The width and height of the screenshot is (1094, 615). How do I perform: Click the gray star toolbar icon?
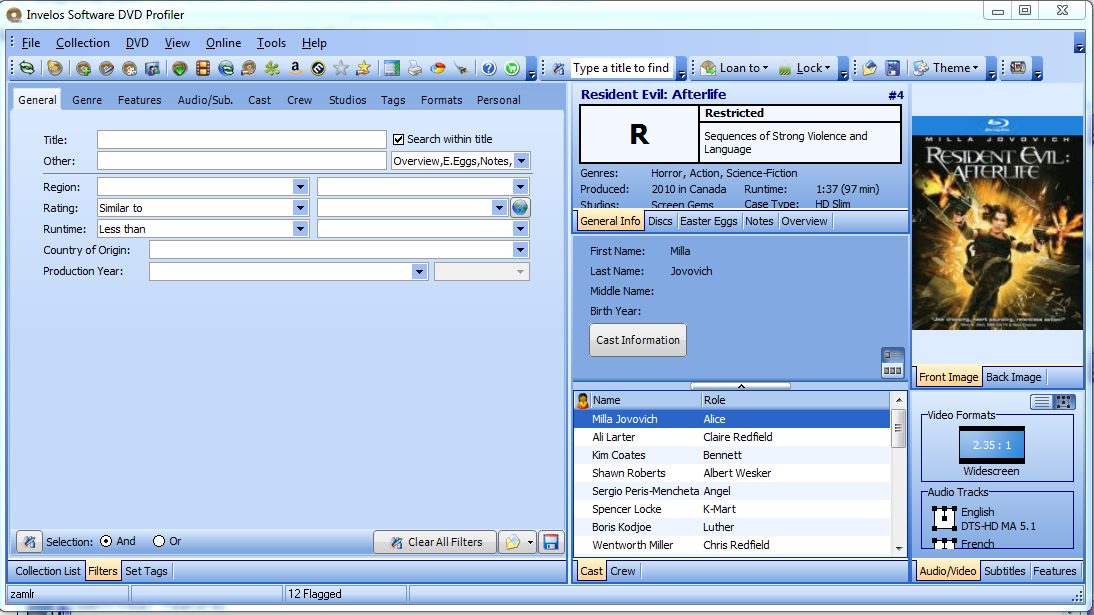[x=340, y=68]
